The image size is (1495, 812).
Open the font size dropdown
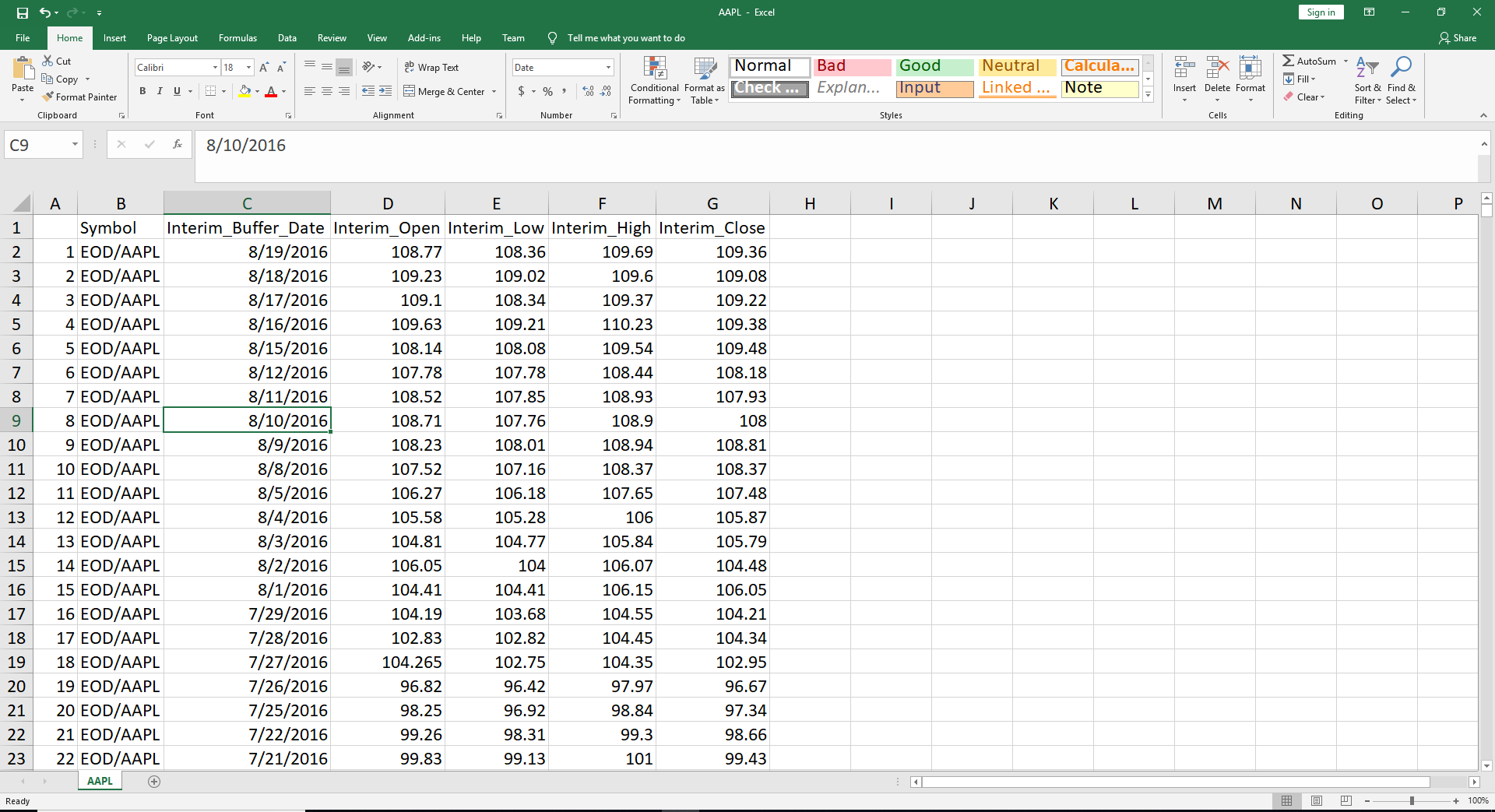click(248, 68)
